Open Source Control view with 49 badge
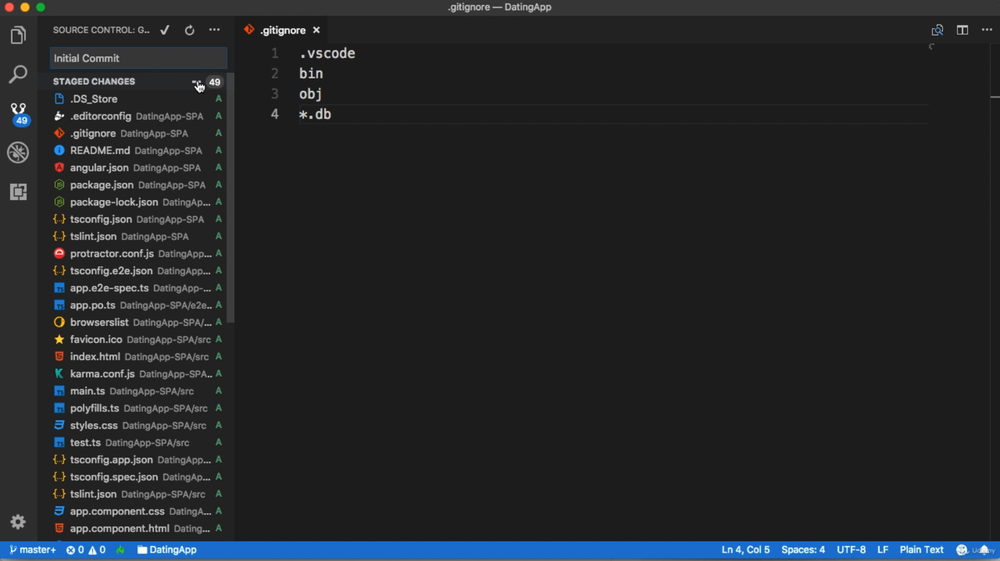Screen dimensions: 1000x561 coord(18,113)
